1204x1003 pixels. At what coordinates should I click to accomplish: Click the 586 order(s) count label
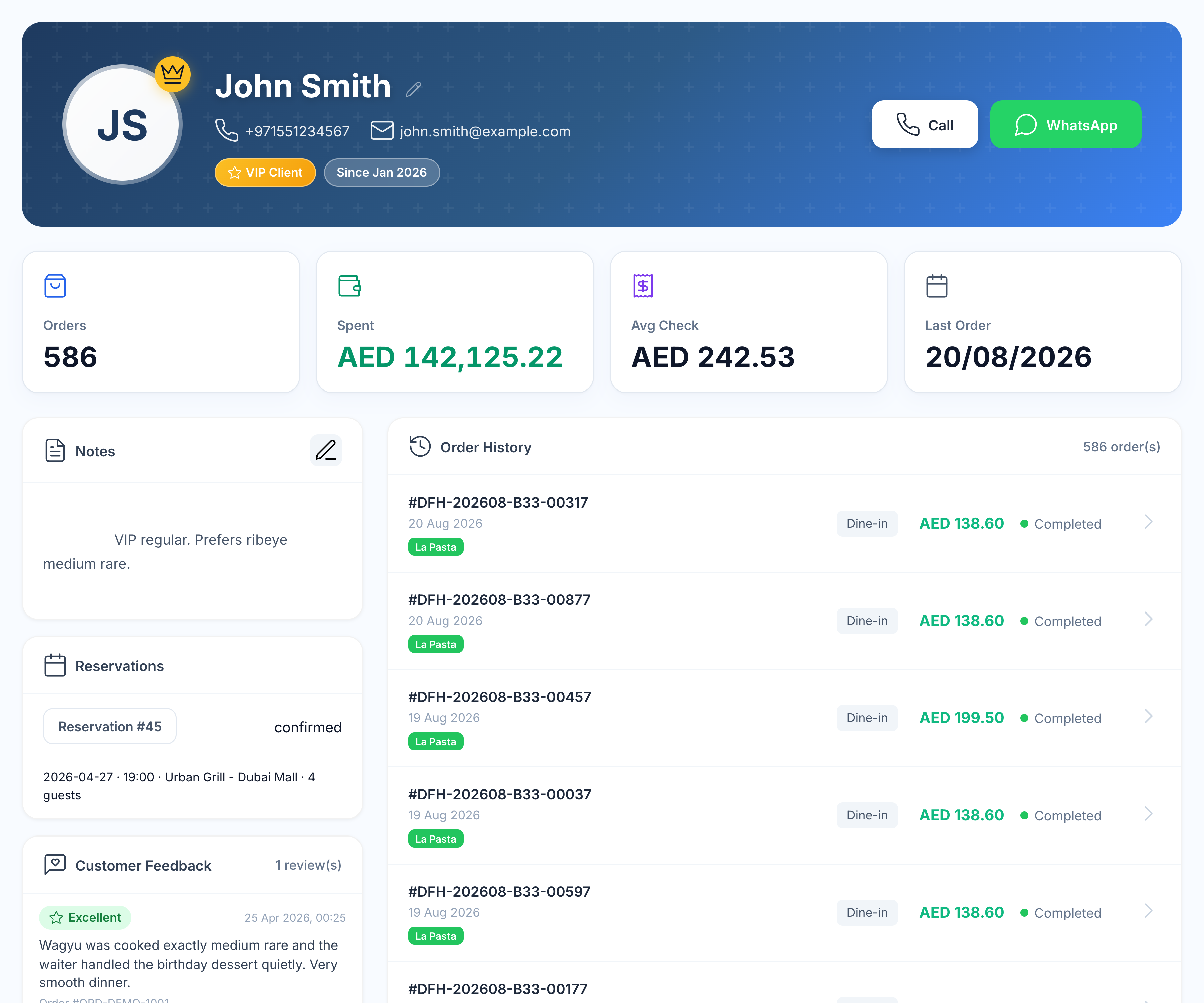pyautogui.click(x=1121, y=446)
